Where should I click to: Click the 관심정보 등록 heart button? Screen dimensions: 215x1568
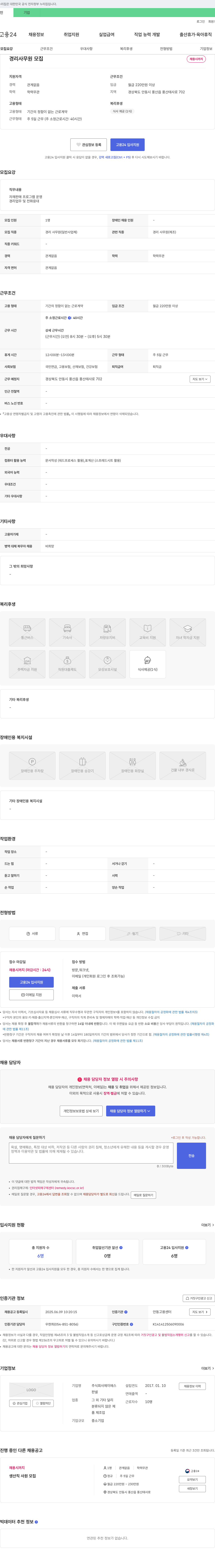89,145
